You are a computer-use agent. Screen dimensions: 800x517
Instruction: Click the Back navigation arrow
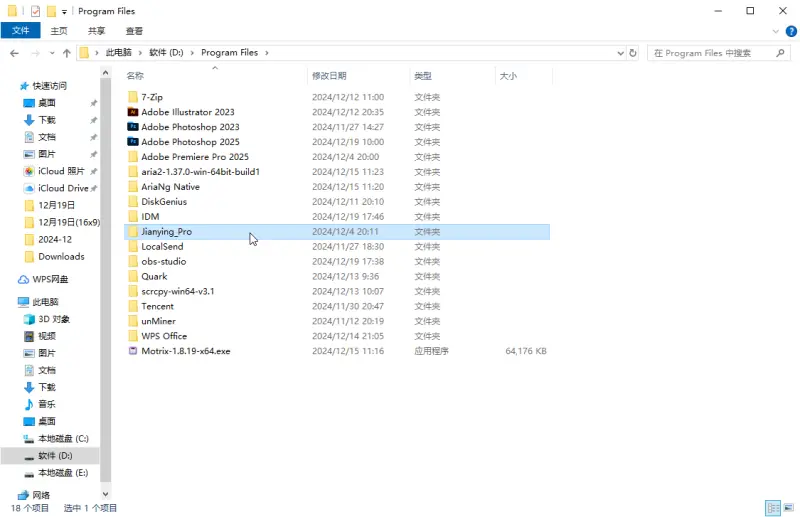(x=15, y=53)
